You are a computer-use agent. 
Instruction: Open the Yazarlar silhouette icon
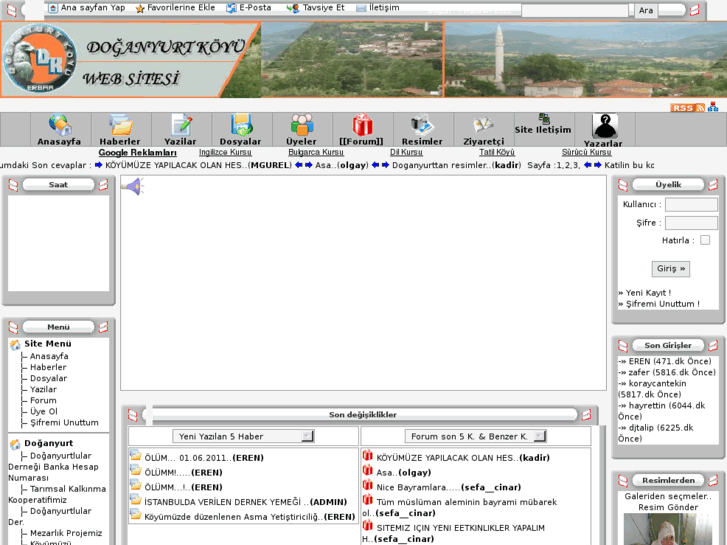point(605,126)
